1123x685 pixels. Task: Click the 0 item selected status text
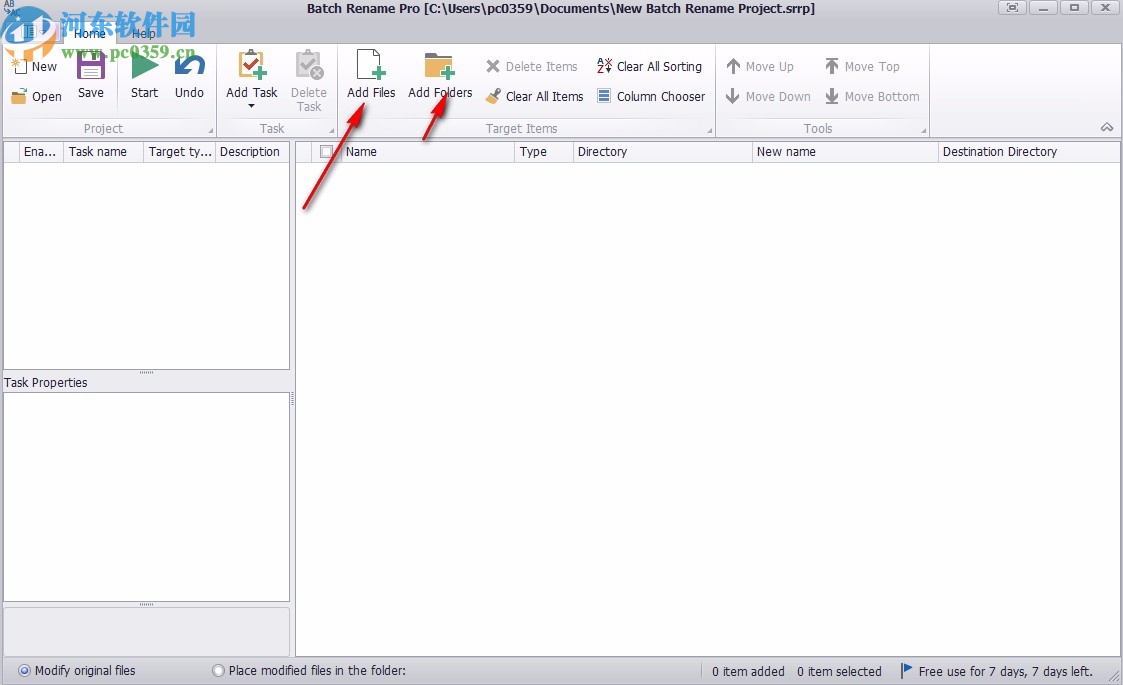click(x=839, y=671)
